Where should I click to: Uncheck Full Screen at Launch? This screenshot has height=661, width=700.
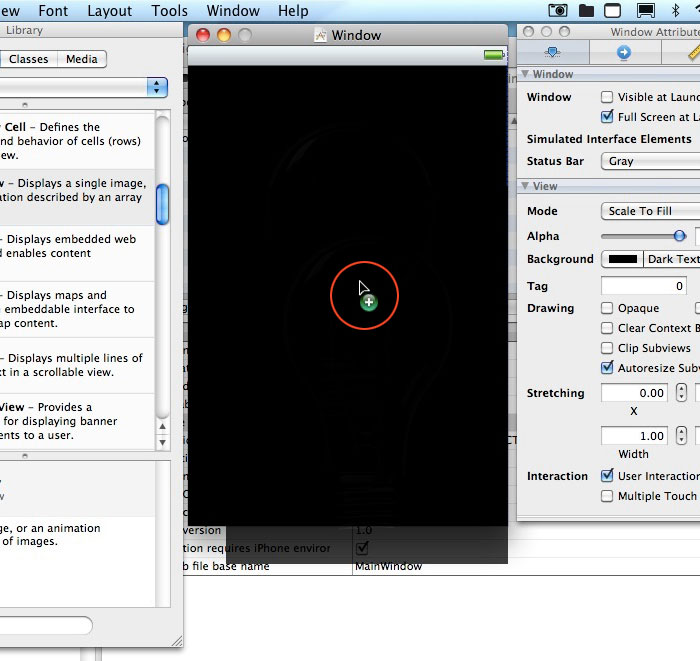pyautogui.click(x=607, y=117)
